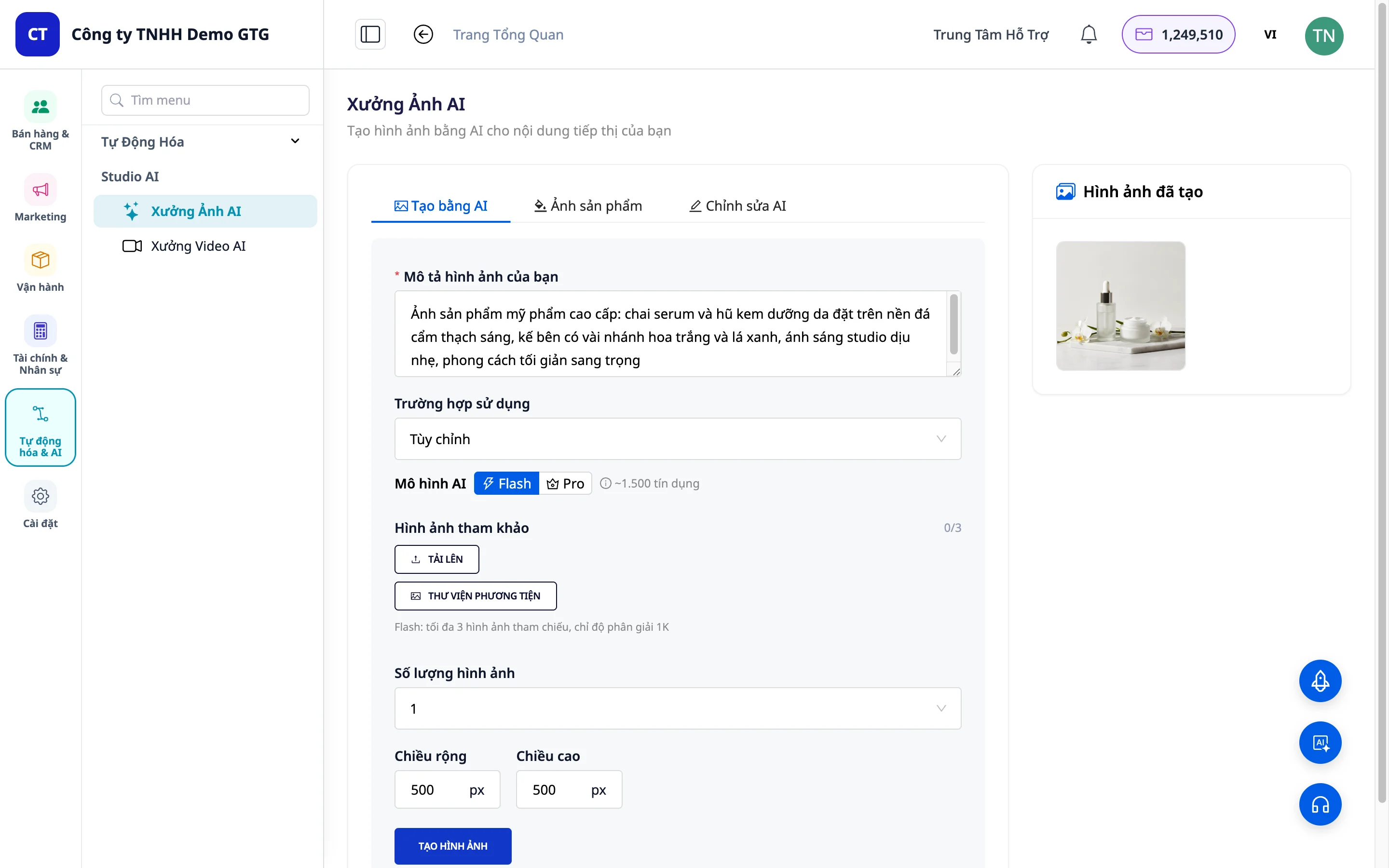The image size is (1389, 868).
Task: Click the THƯ VIỆN PHƯƠNG TIỆN button
Action: (x=475, y=596)
